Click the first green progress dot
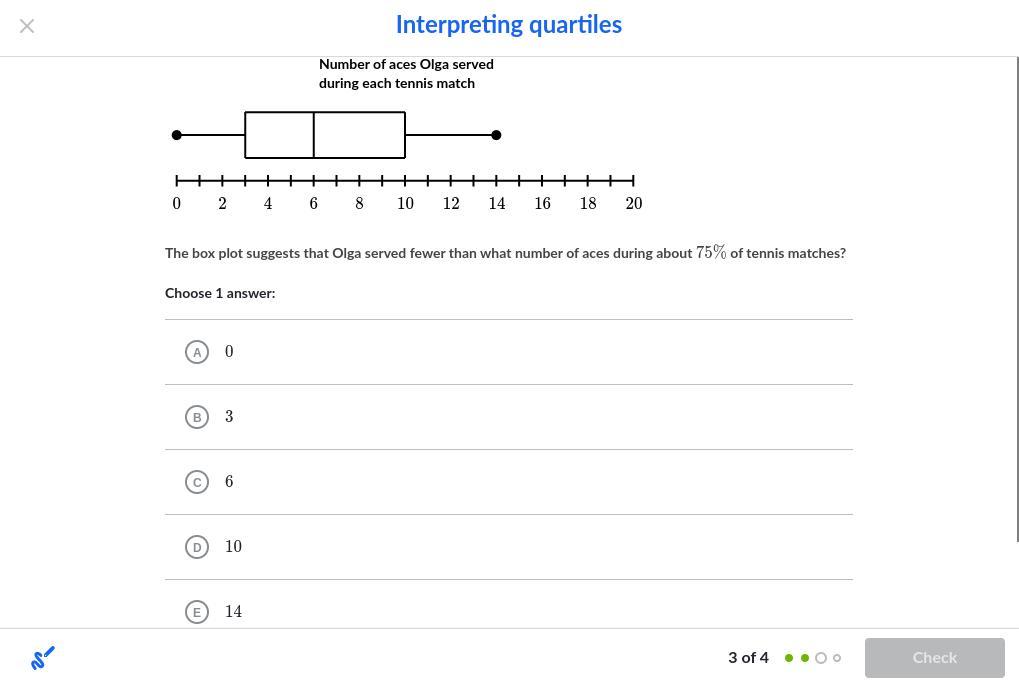 (x=789, y=658)
